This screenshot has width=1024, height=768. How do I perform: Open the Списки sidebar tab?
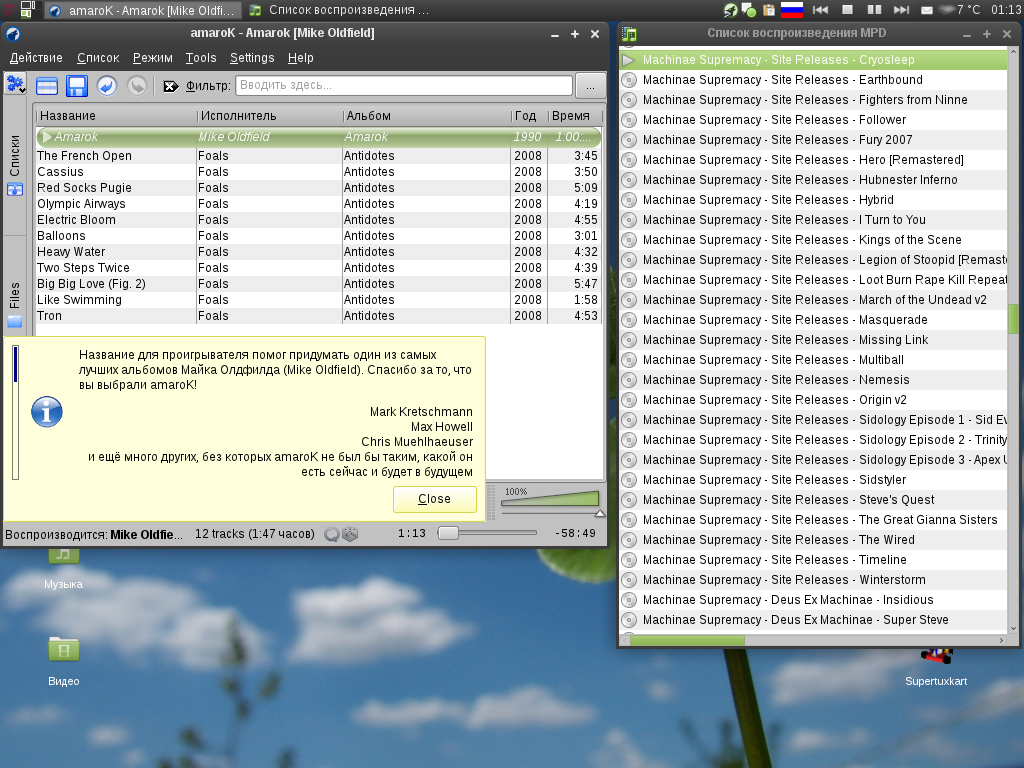tap(14, 165)
